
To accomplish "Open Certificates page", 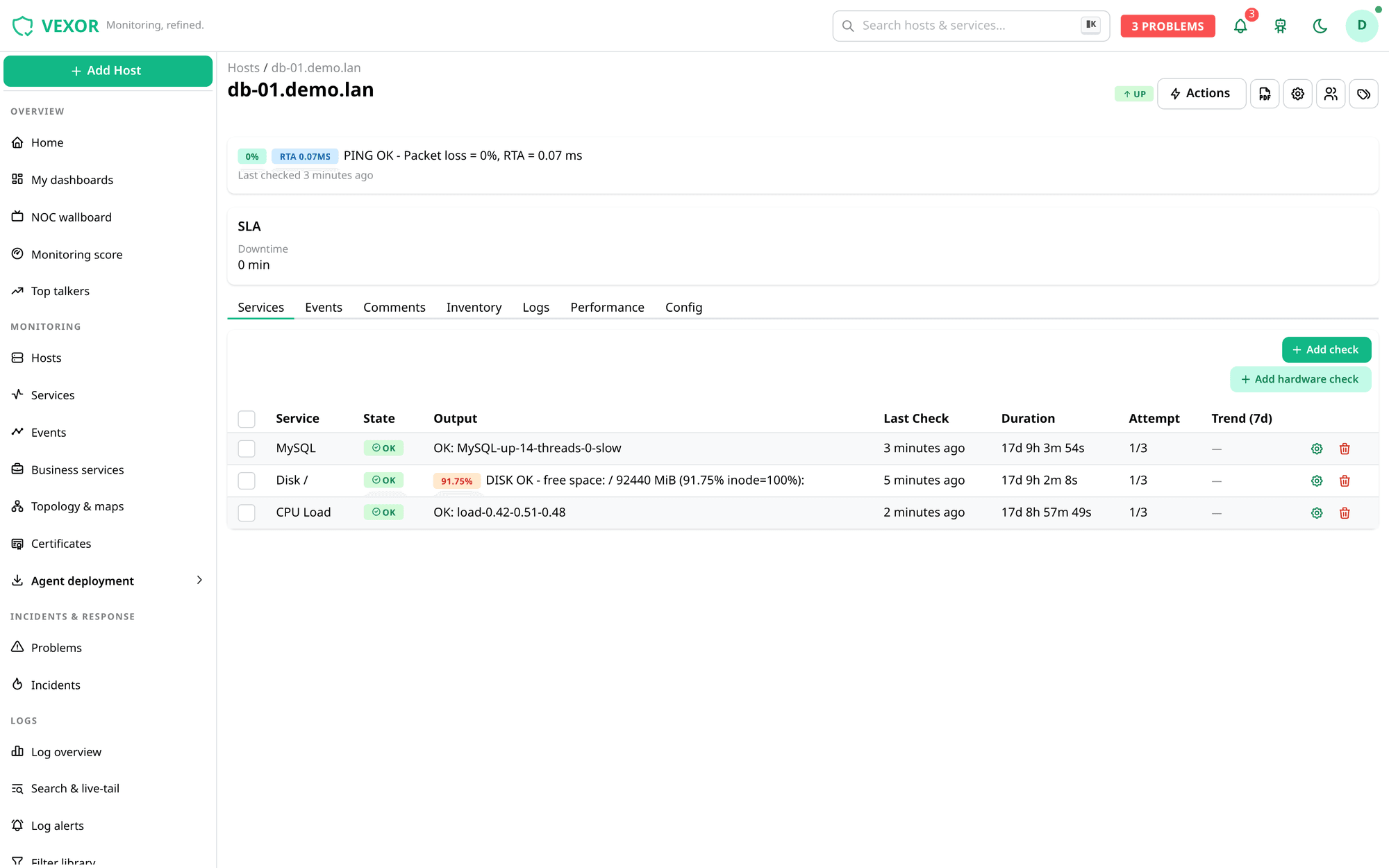I will point(108,544).
